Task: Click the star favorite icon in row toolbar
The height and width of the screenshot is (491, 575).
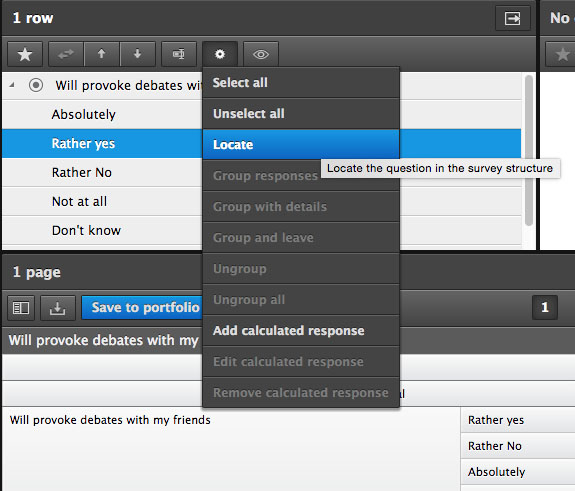Action: (x=25, y=54)
